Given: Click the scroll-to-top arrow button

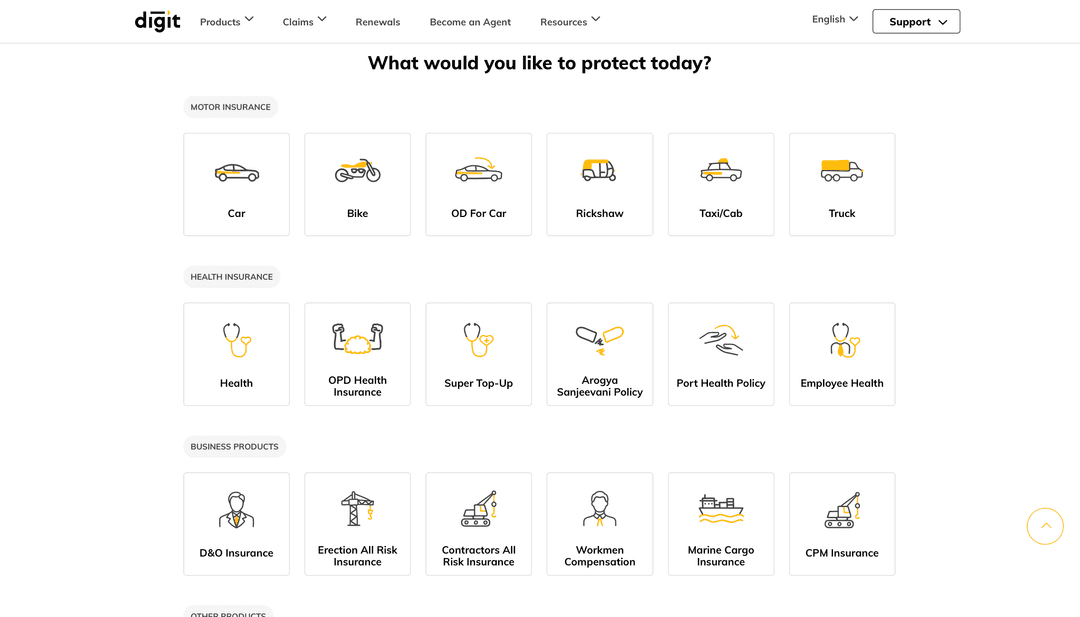Looking at the screenshot, I should tap(1045, 526).
